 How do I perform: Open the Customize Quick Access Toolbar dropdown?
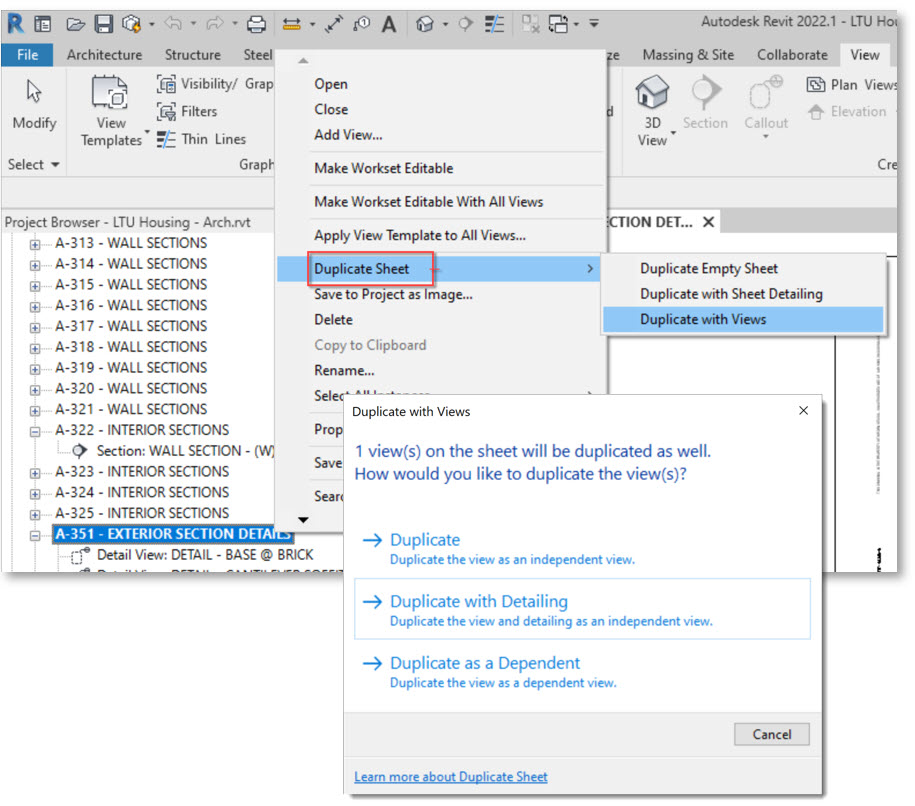(594, 24)
